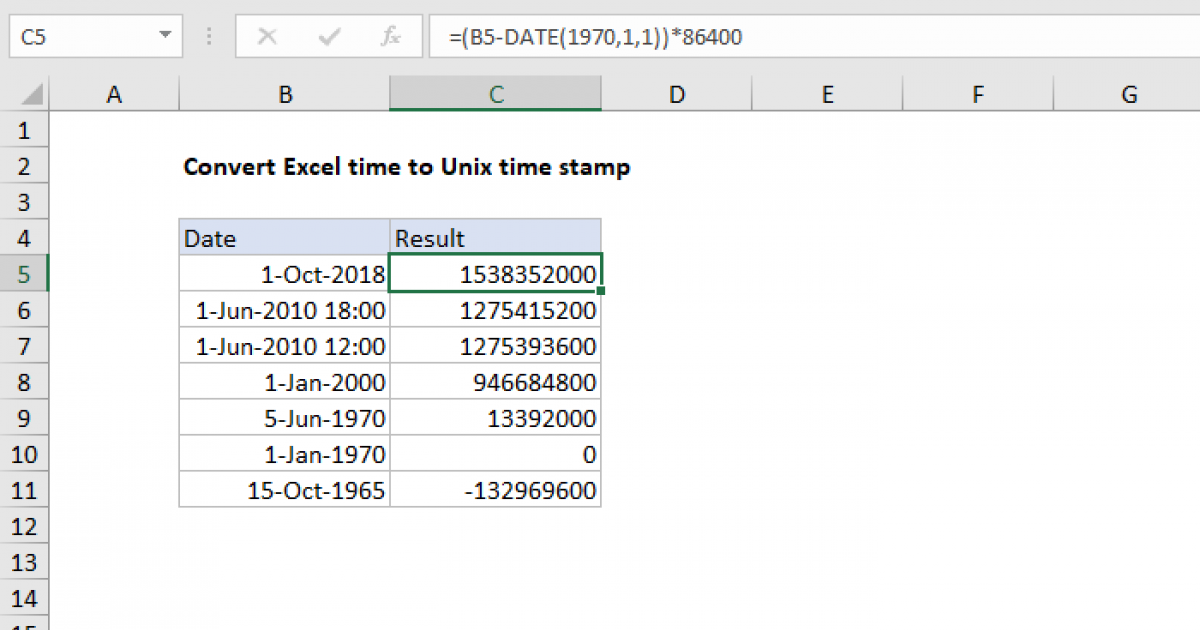Select the cell showing 1-Jun-2010 18:00
This screenshot has width=1200, height=630.
[x=285, y=310]
